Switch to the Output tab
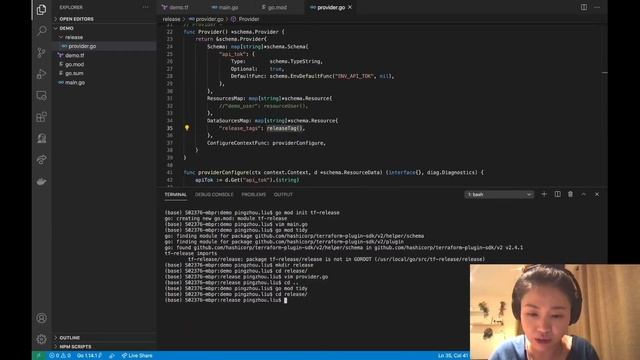This screenshot has height=360, width=640. pos(283,195)
